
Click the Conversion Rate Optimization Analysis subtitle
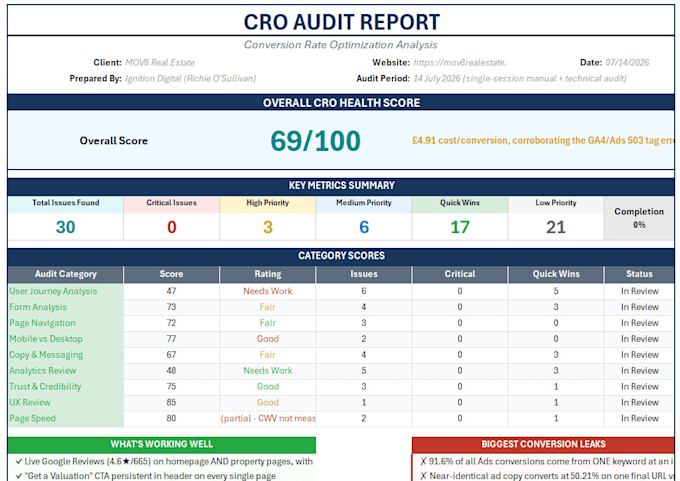pyautogui.click(x=340, y=45)
